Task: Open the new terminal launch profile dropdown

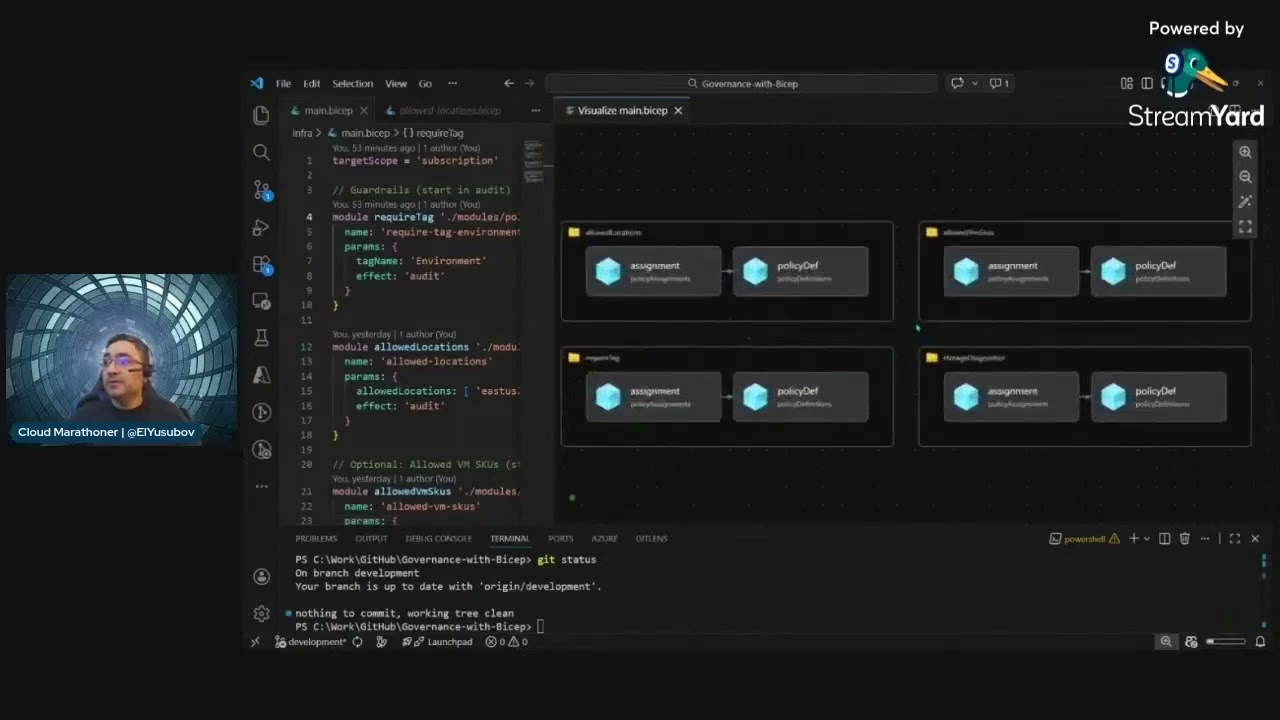Action: [1146, 538]
